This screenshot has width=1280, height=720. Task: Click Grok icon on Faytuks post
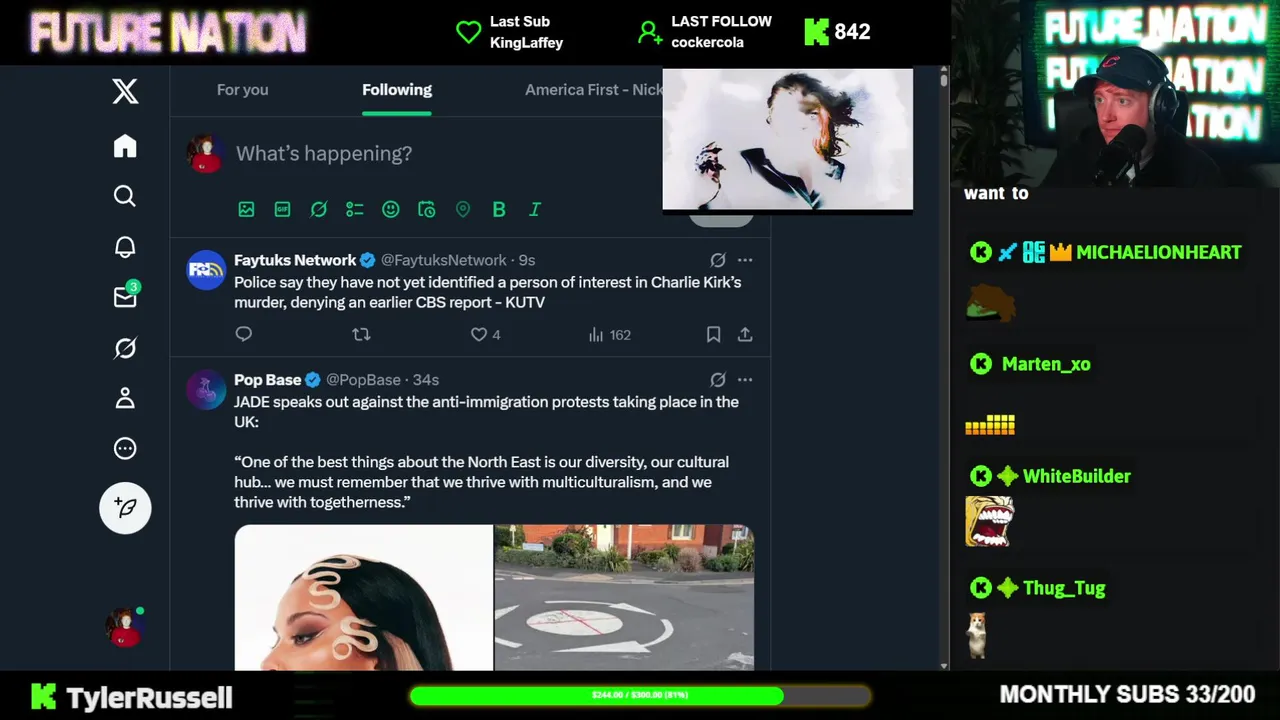tap(718, 260)
